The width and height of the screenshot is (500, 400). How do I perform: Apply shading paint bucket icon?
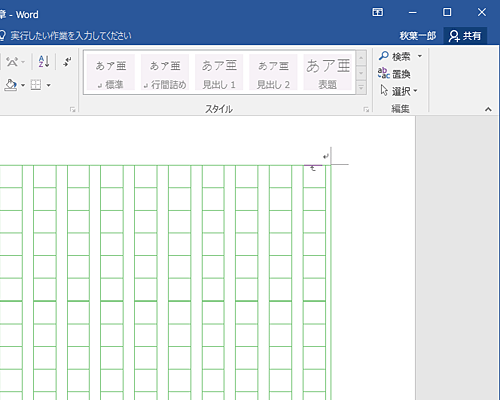click(10, 85)
